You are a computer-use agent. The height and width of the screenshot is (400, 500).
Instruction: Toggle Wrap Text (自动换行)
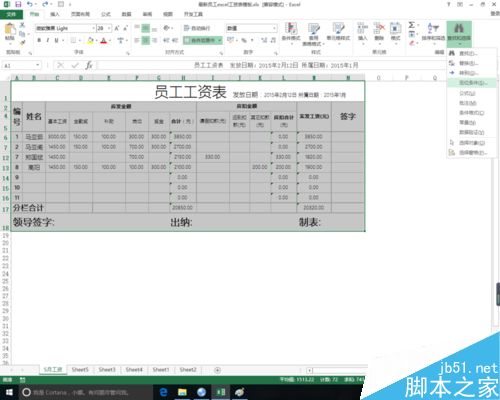coord(197,28)
